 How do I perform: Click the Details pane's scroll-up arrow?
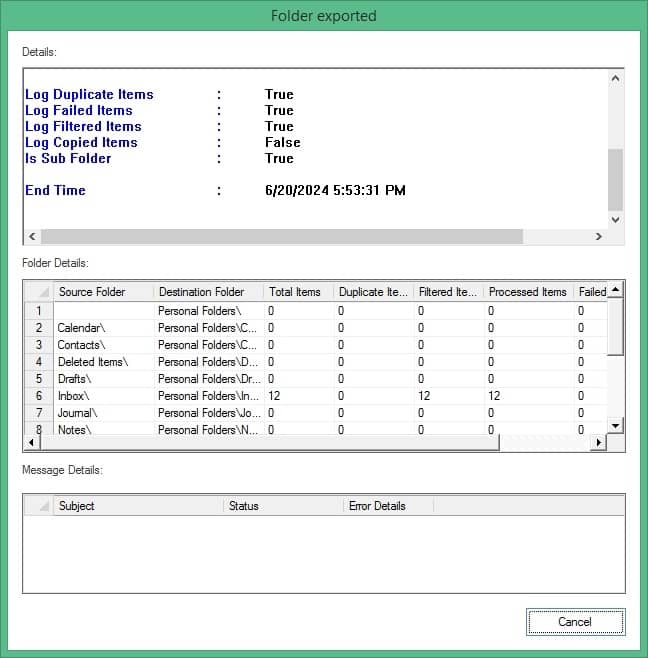coord(615,78)
